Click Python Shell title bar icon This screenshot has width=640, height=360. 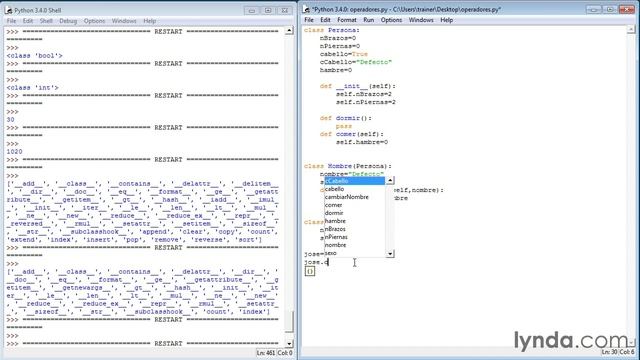[x=9, y=10]
